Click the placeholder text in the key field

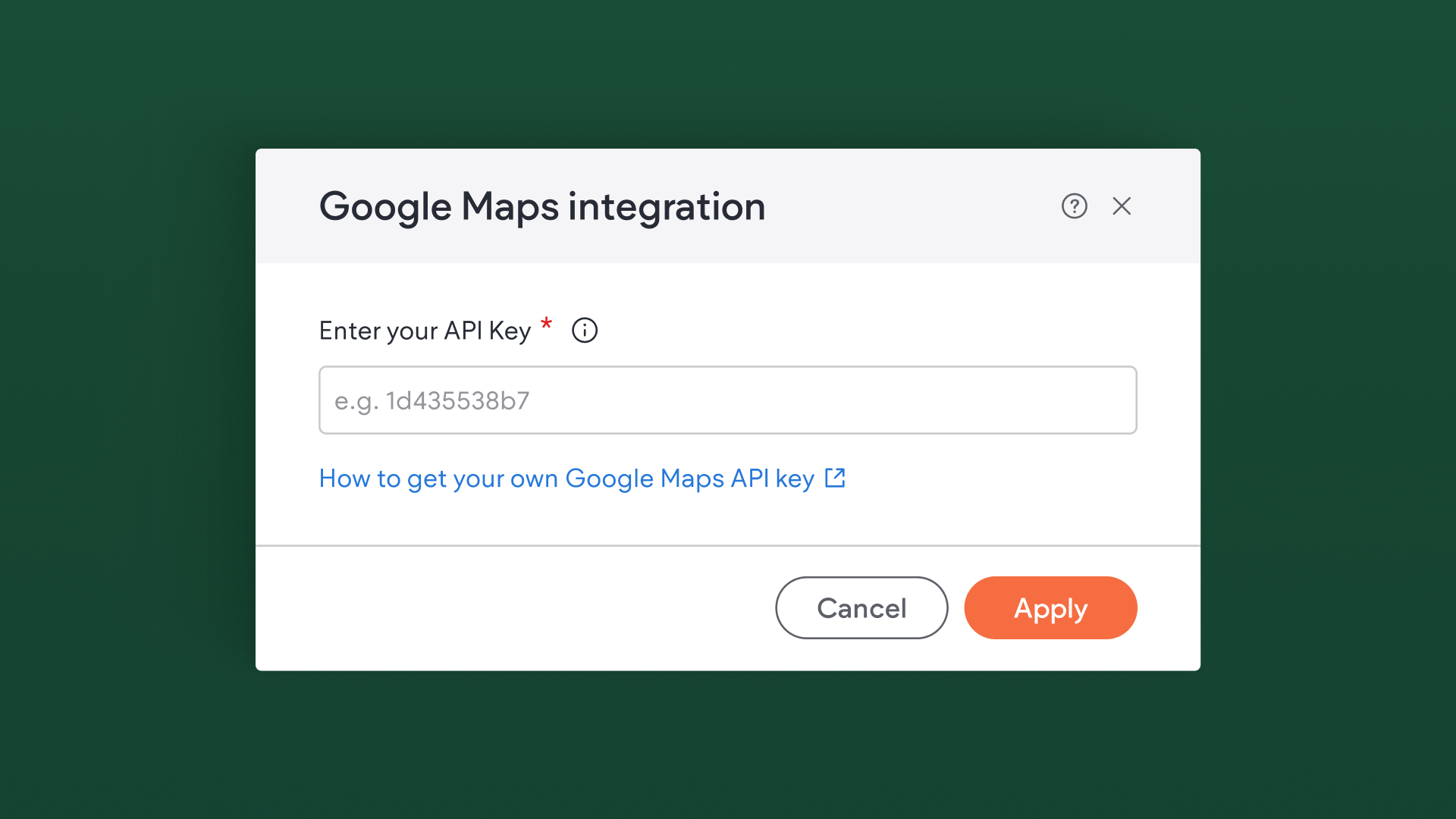tap(431, 400)
